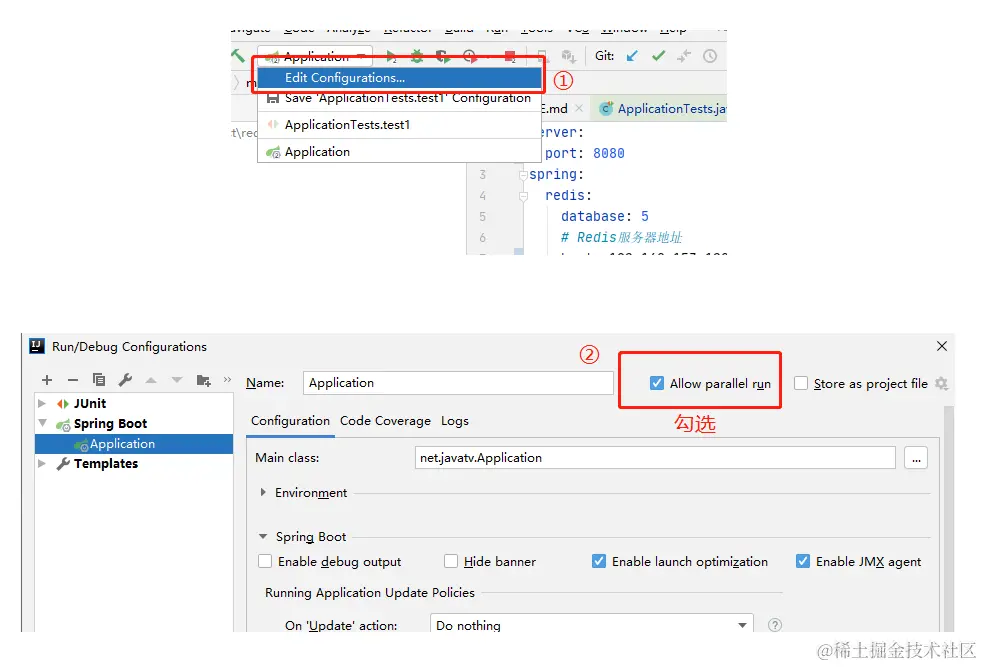
Task: Move configuration up arrow icon
Action: coord(151,380)
